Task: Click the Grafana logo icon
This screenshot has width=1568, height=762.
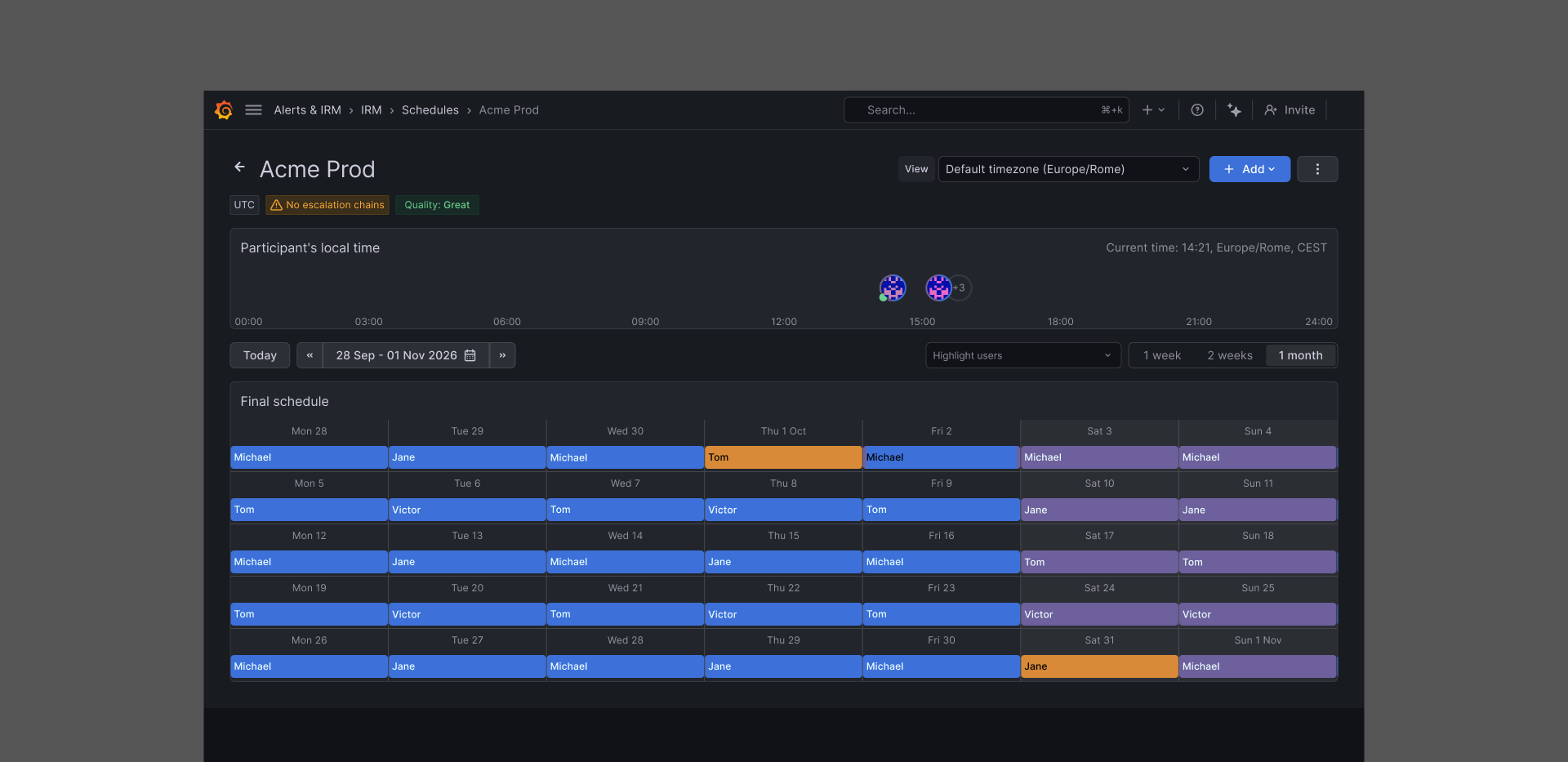Action: [x=224, y=110]
